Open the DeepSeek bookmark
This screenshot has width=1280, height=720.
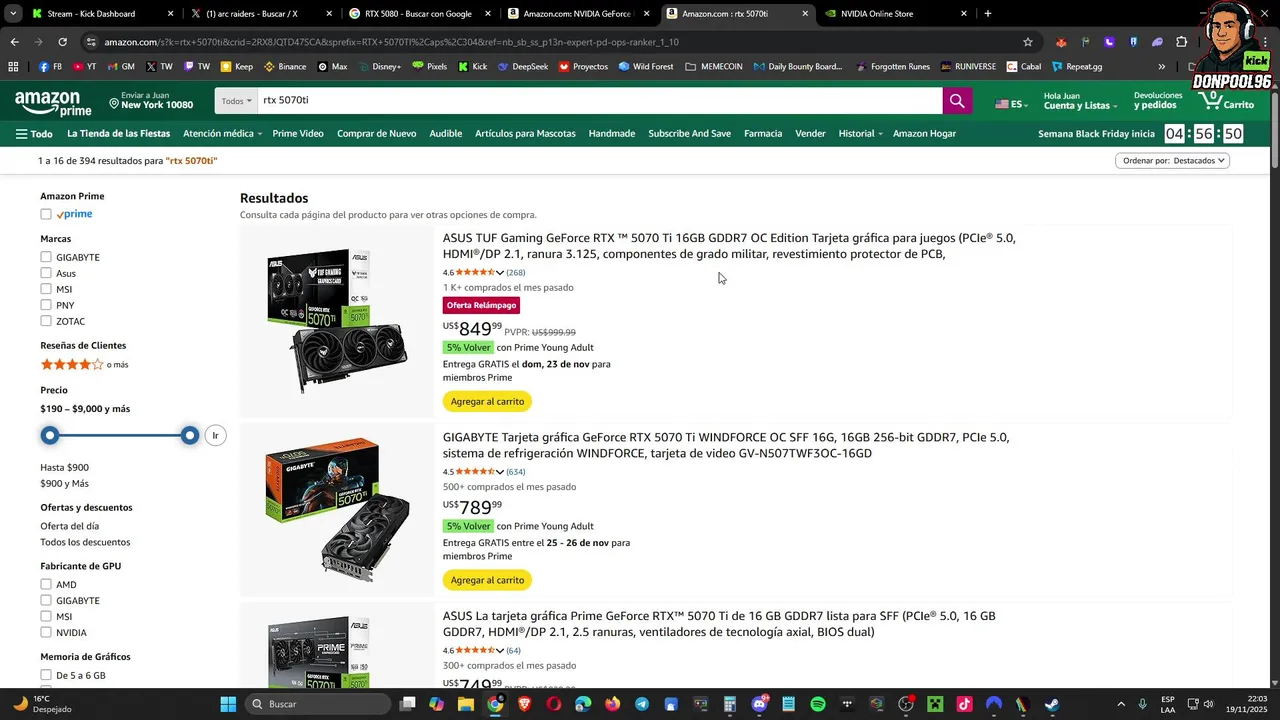pyautogui.click(x=522, y=67)
